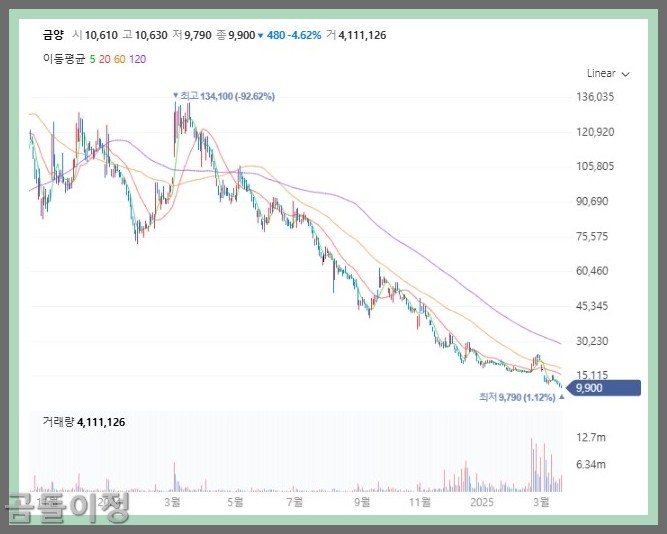Viewport: 667px width, 534px height.
Task: Click the 136,035 price axis label
Action: click(x=595, y=97)
